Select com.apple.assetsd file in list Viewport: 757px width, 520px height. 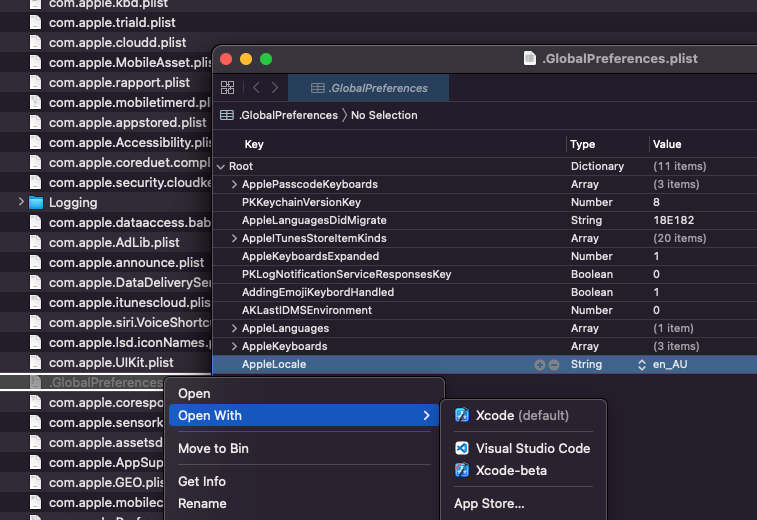[x=106, y=442]
